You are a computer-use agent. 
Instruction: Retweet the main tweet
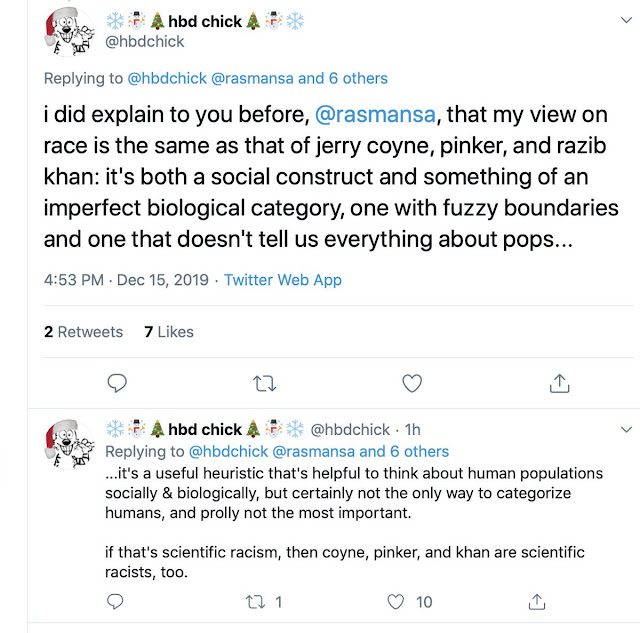pyautogui.click(x=265, y=382)
